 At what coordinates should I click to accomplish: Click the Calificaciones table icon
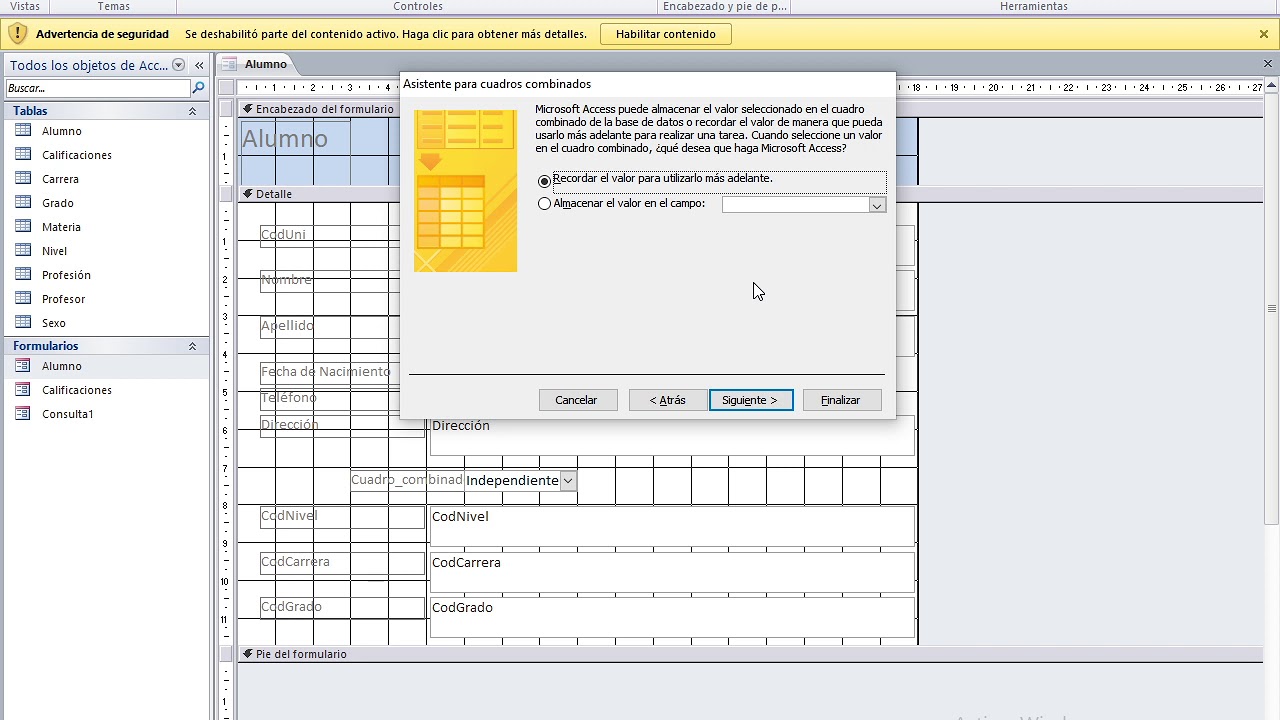pos(23,155)
